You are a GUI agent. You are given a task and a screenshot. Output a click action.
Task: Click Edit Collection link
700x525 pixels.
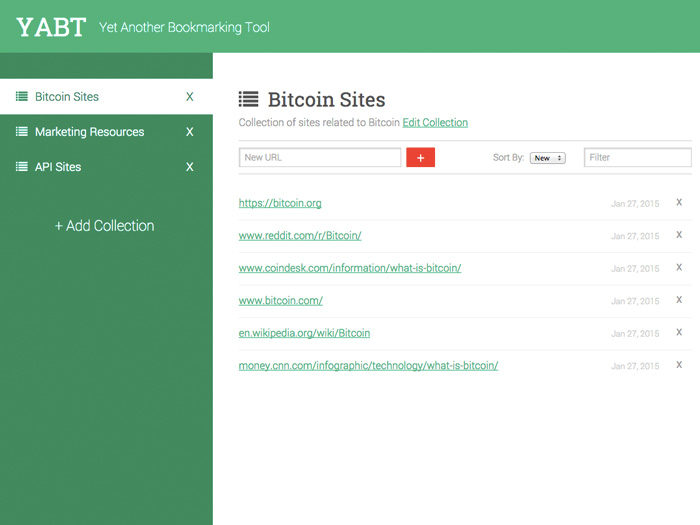click(x=435, y=122)
